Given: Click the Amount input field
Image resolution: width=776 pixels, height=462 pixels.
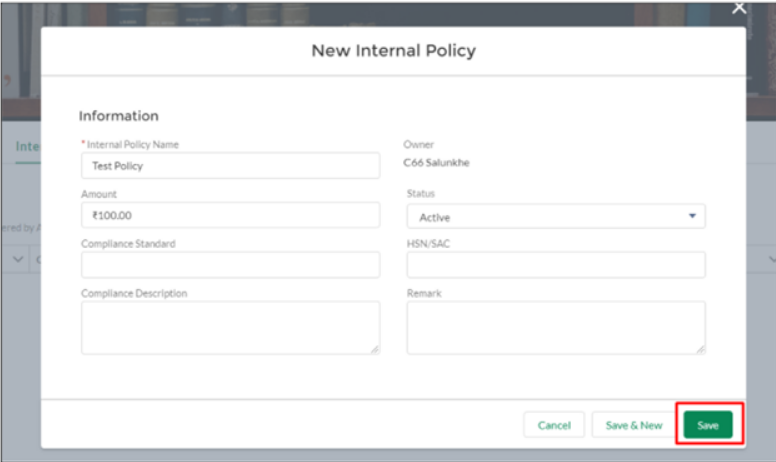Looking at the screenshot, I should tap(231, 215).
